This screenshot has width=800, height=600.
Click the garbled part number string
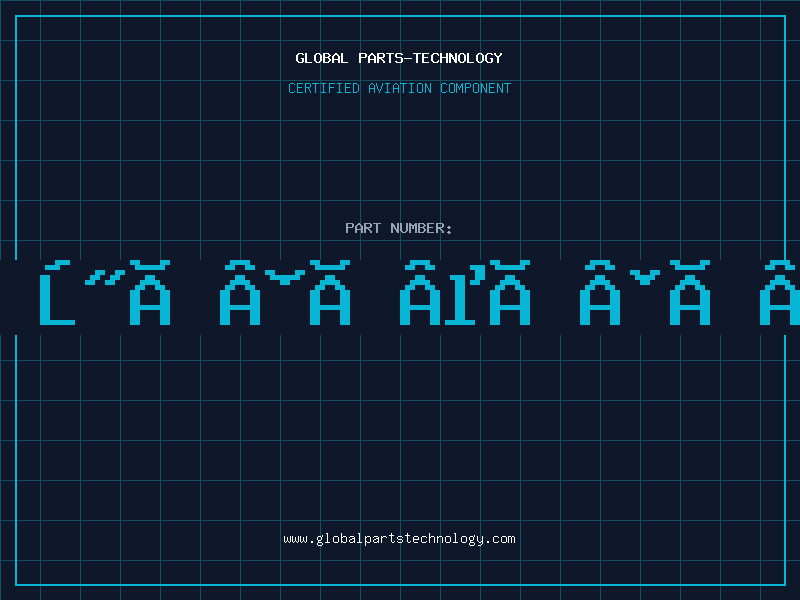(419, 293)
